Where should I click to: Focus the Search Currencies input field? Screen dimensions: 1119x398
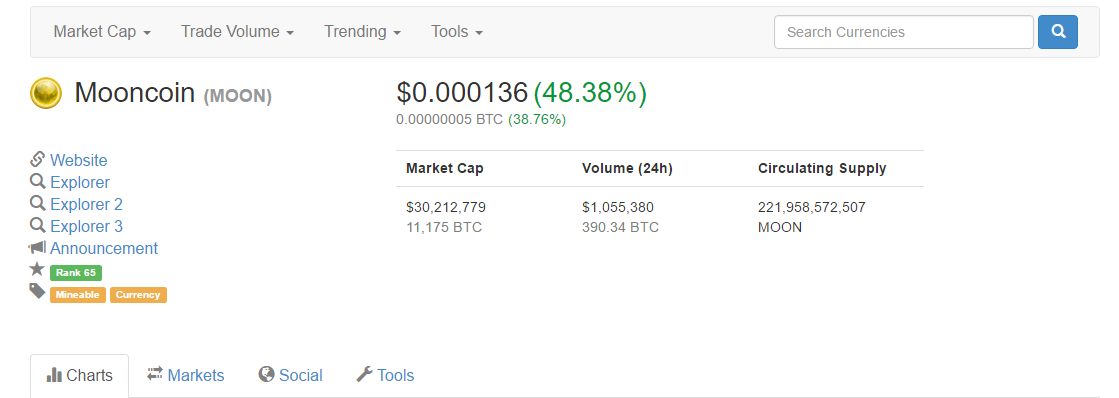903,32
